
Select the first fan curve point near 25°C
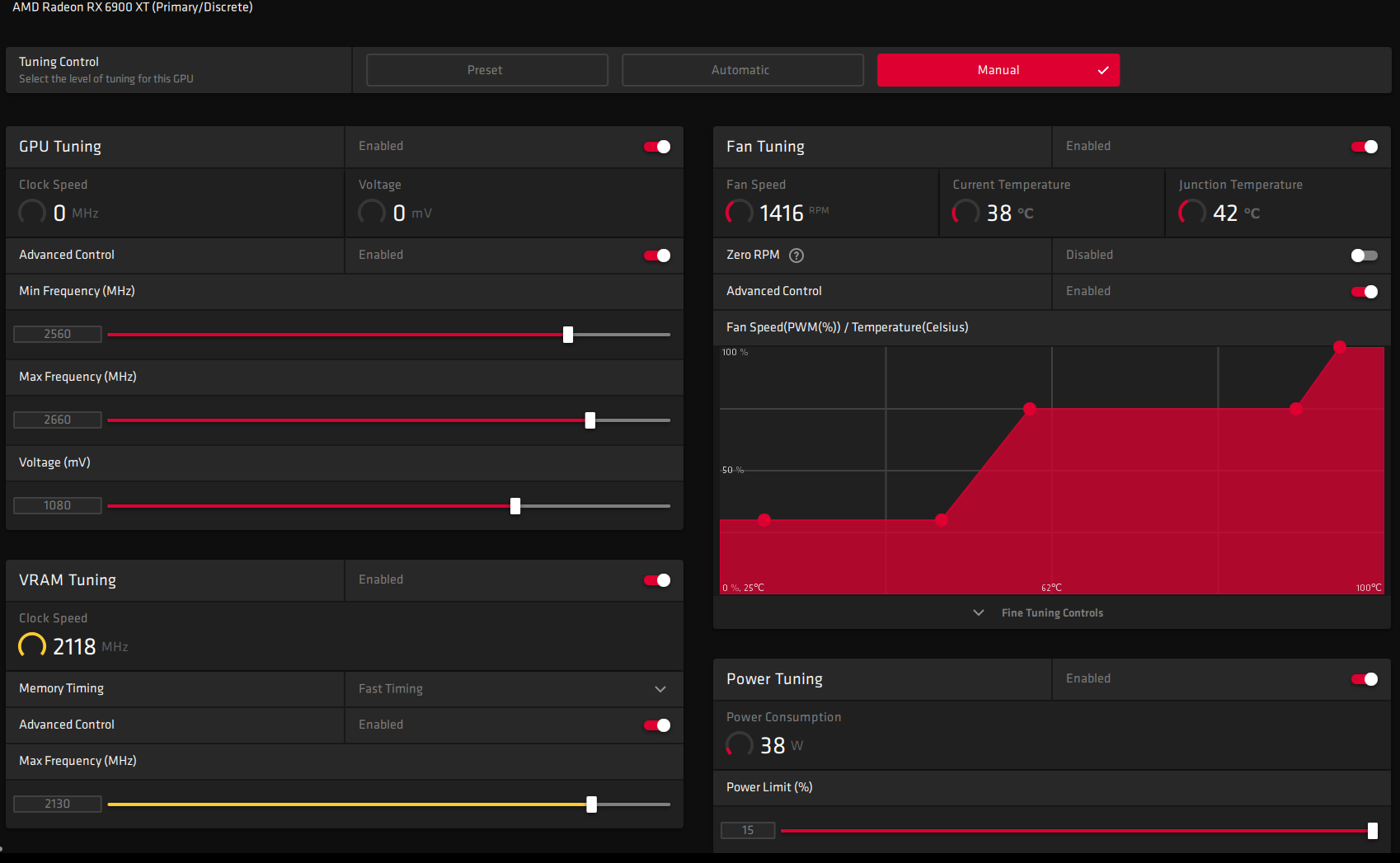764,520
